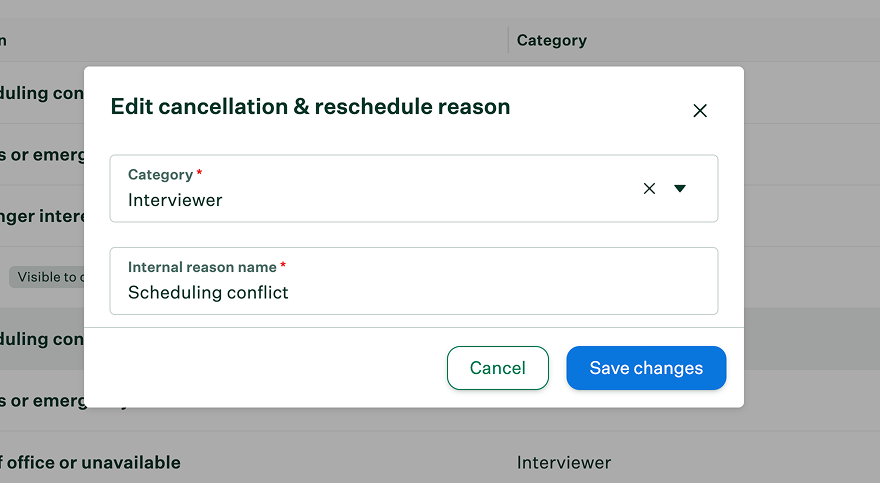
Task: Click Interviewer cell in the bottom row
Action: point(563,463)
